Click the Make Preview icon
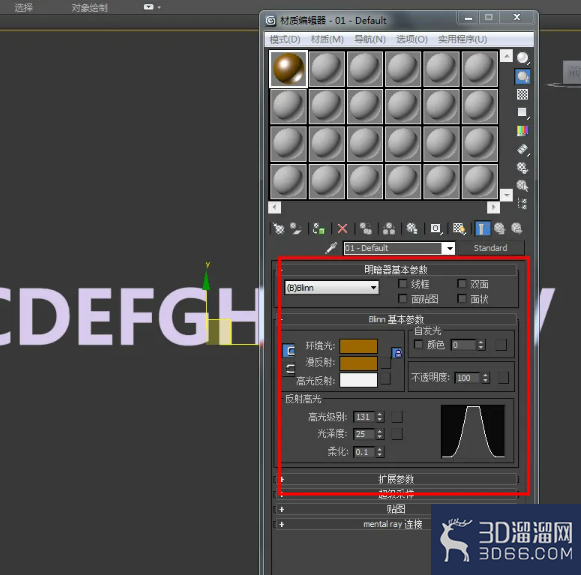 point(522,149)
